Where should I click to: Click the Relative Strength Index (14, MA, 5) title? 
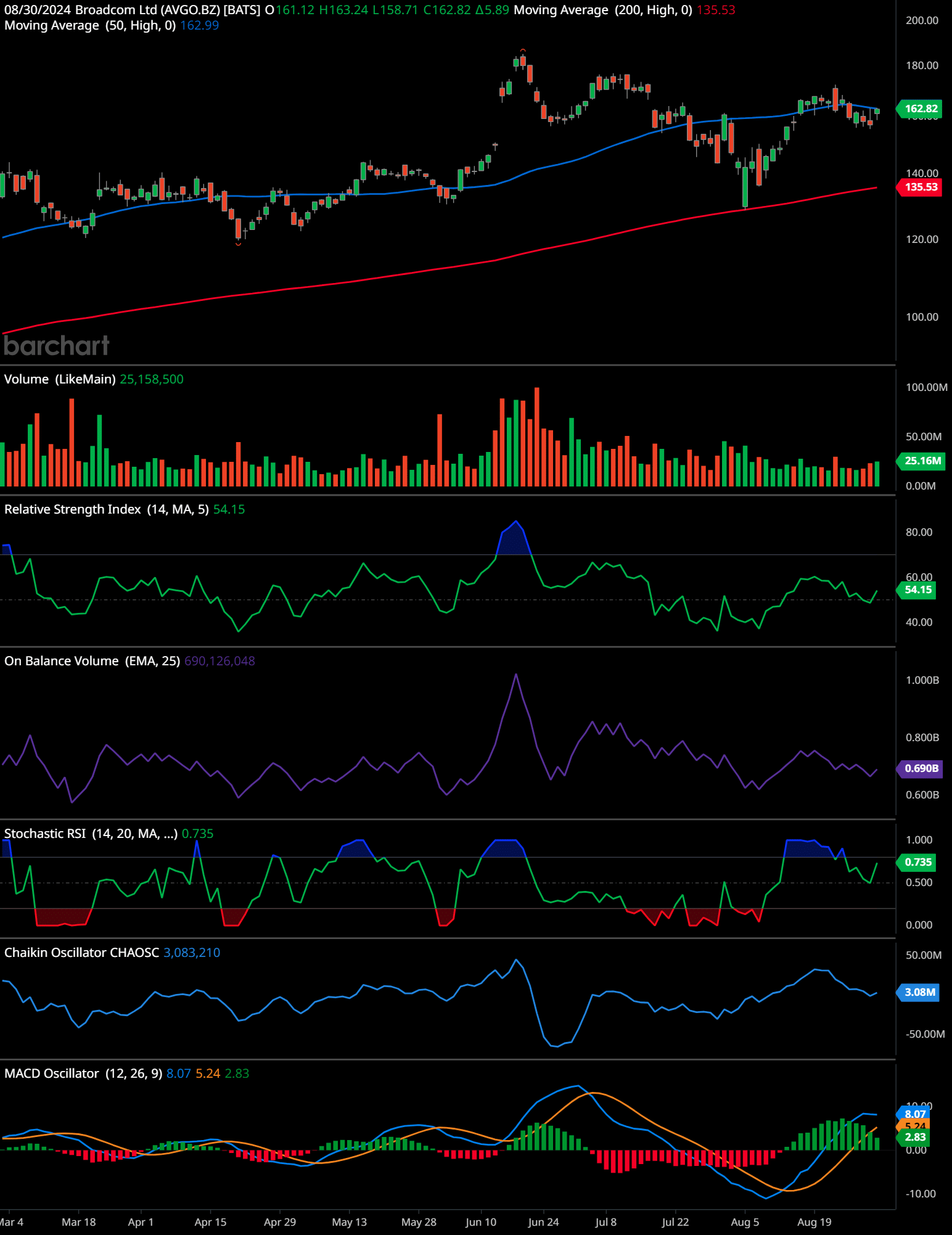(107, 509)
